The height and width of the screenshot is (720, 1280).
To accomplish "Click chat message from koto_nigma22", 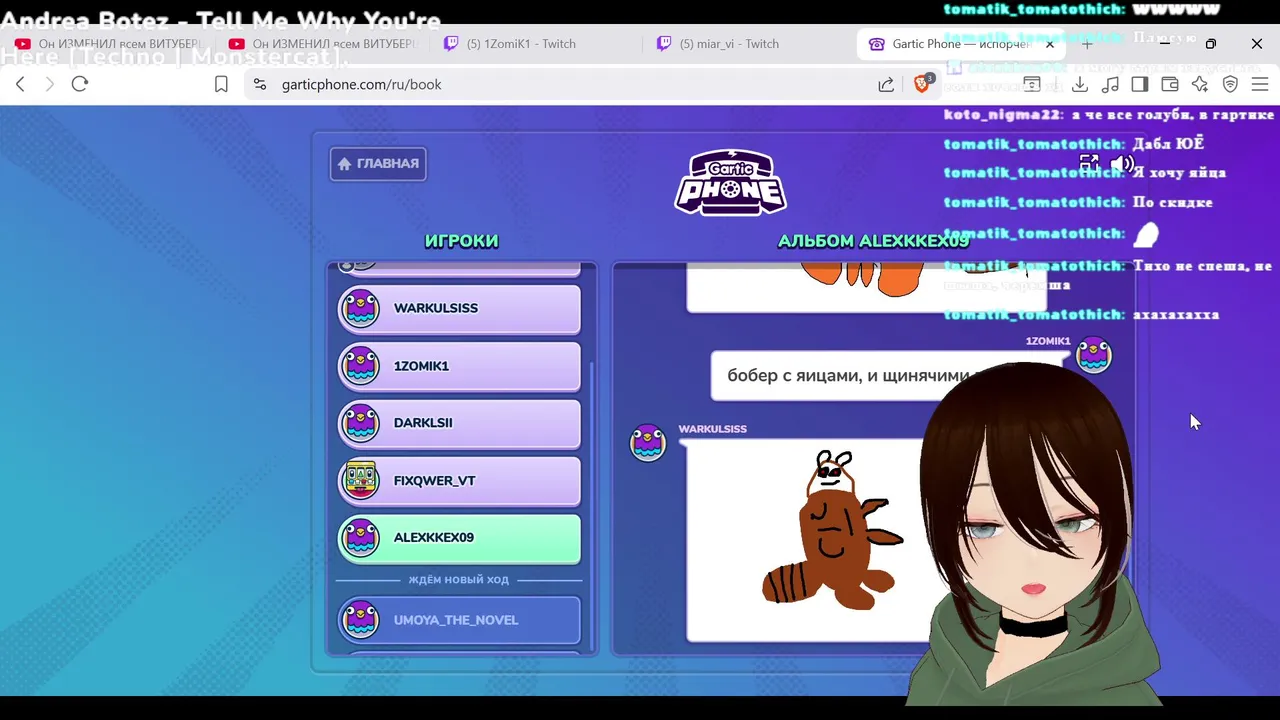I will click(1109, 115).
